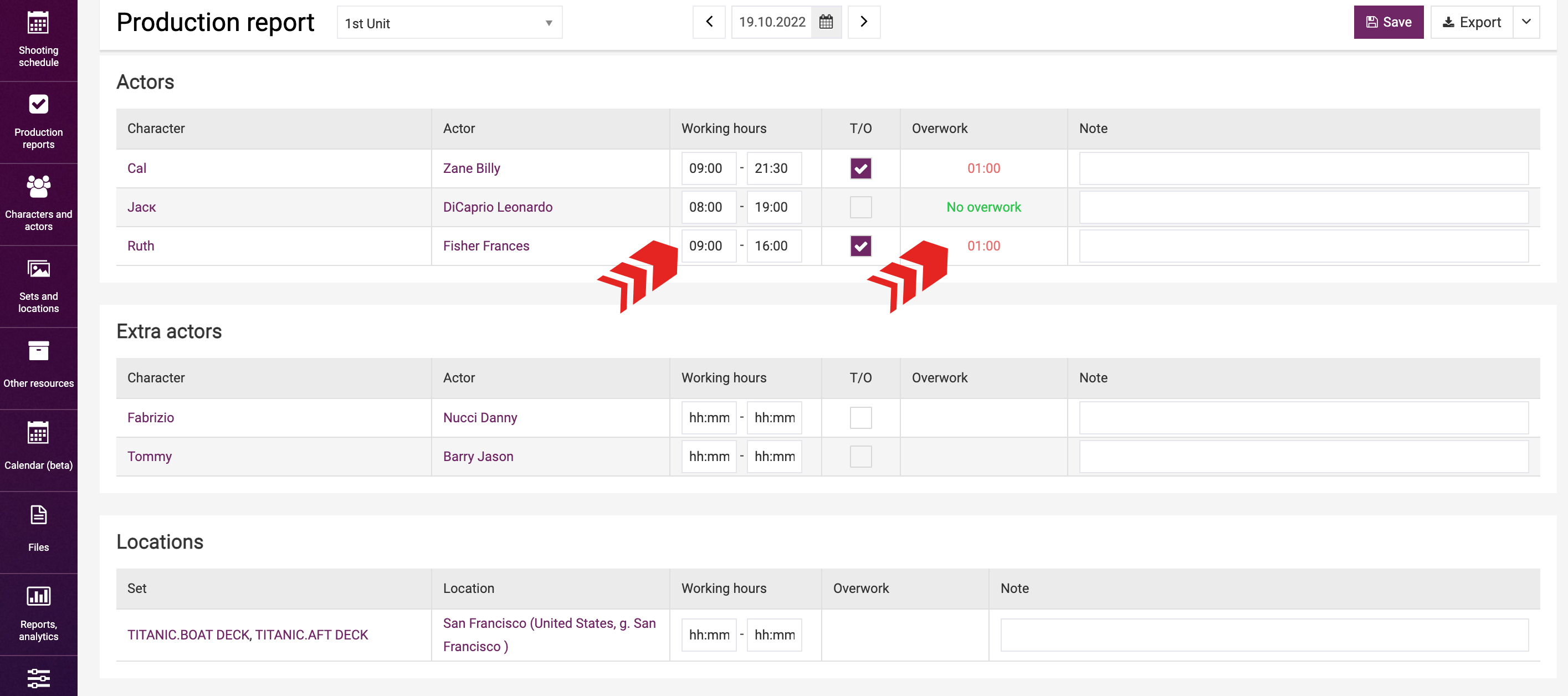Click Tommy's end time field
The image size is (1568, 696).
coord(774,457)
